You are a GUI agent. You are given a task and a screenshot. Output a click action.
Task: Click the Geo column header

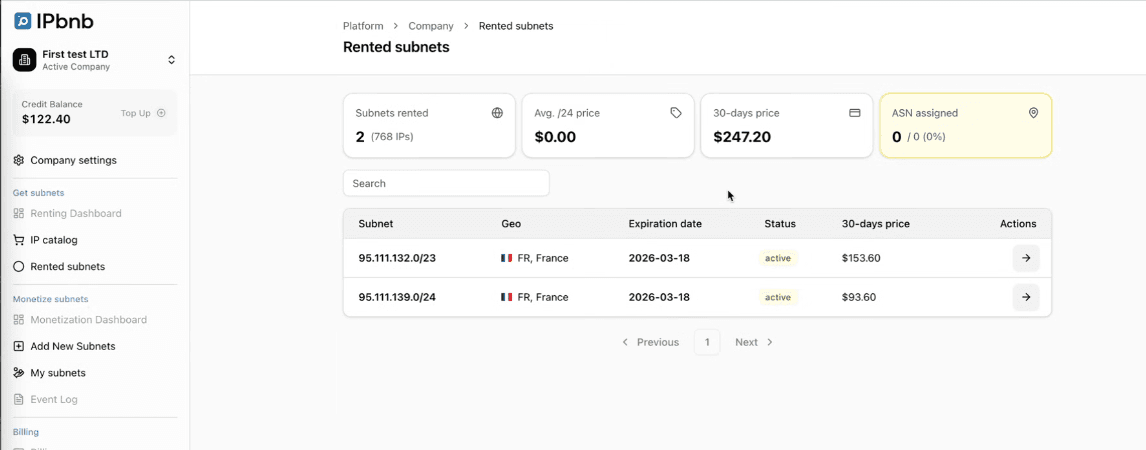pyautogui.click(x=511, y=224)
